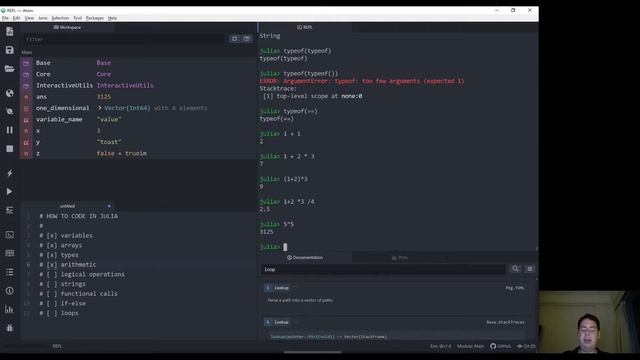The width and height of the screenshot is (640, 360).
Task: Click the workspace table icon in the left toolbar
Action: point(9,253)
